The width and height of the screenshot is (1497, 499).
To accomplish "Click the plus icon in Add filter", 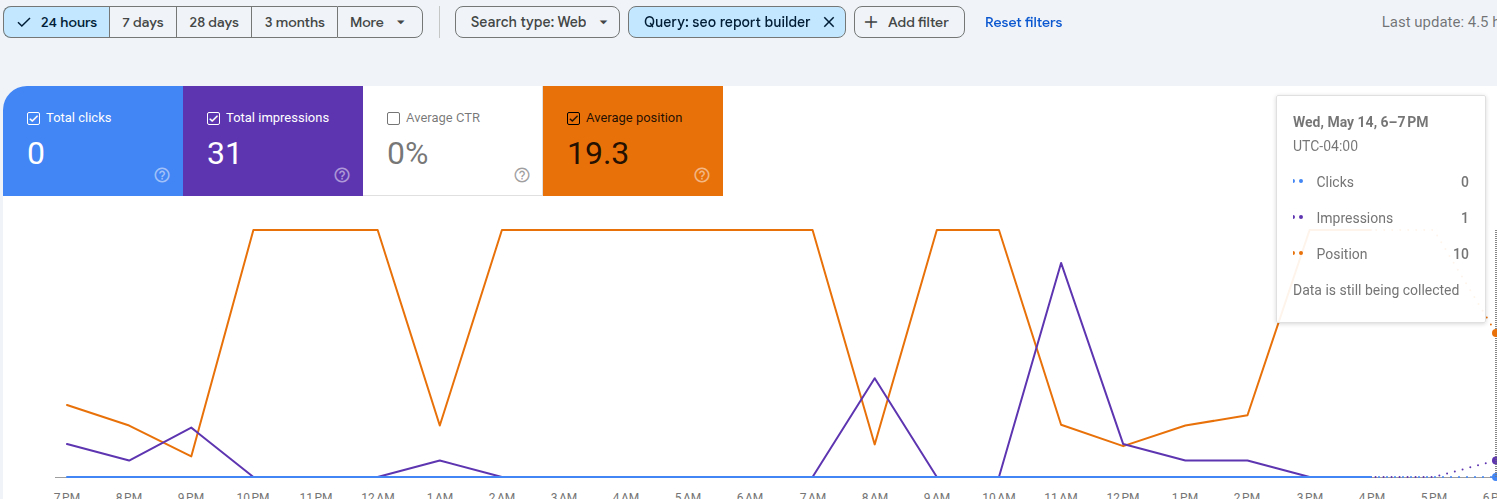I will [x=872, y=22].
